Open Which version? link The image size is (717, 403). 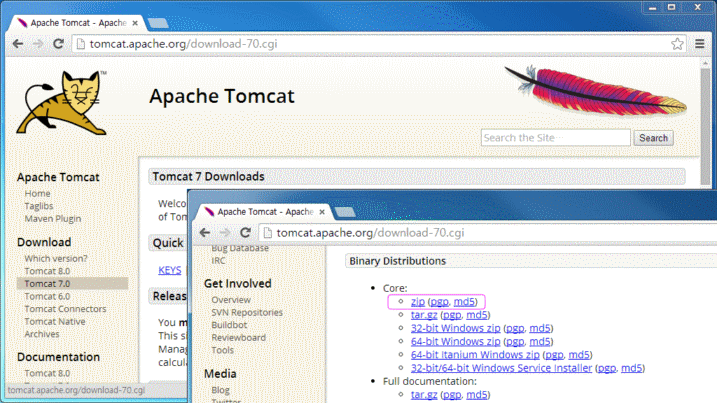(x=56, y=258)
